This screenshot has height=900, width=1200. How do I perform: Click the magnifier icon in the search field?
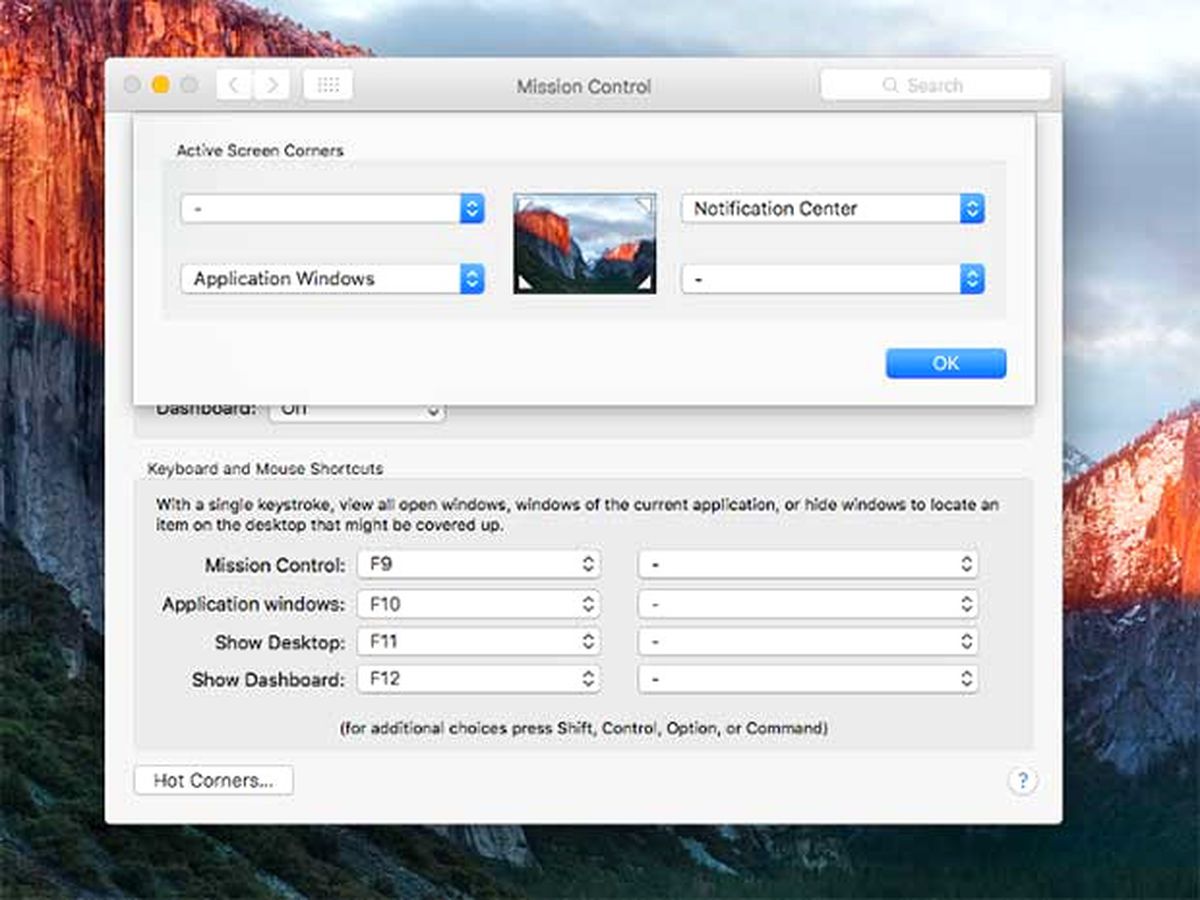[x=890, y=85]
